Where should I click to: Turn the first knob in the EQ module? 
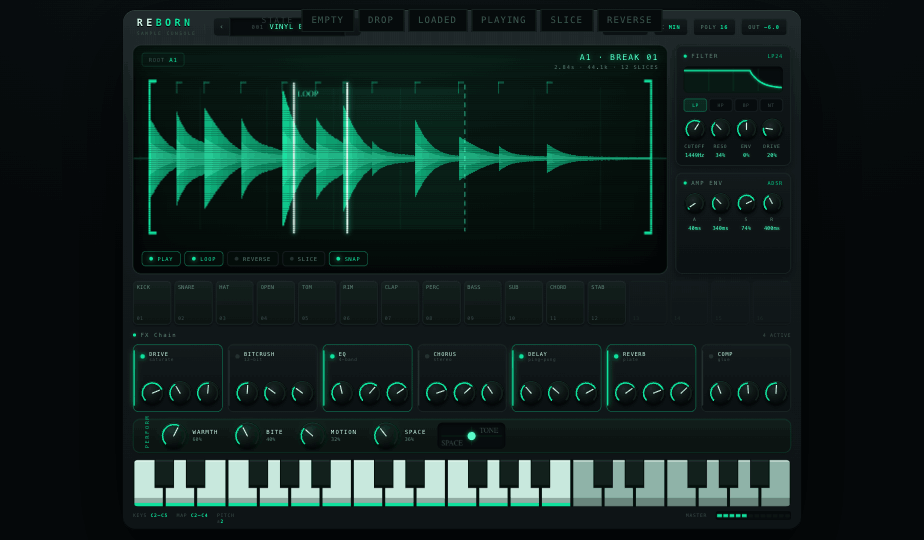click(341, 392)
